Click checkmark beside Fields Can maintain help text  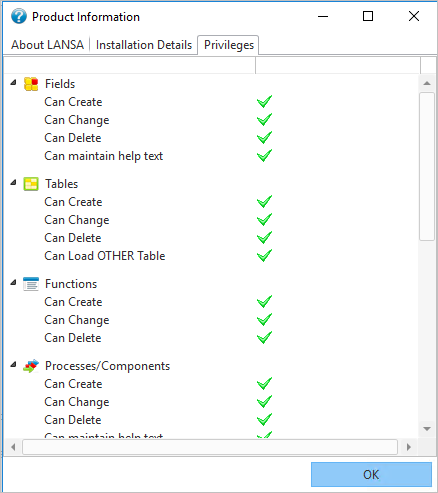pos(264,156)
